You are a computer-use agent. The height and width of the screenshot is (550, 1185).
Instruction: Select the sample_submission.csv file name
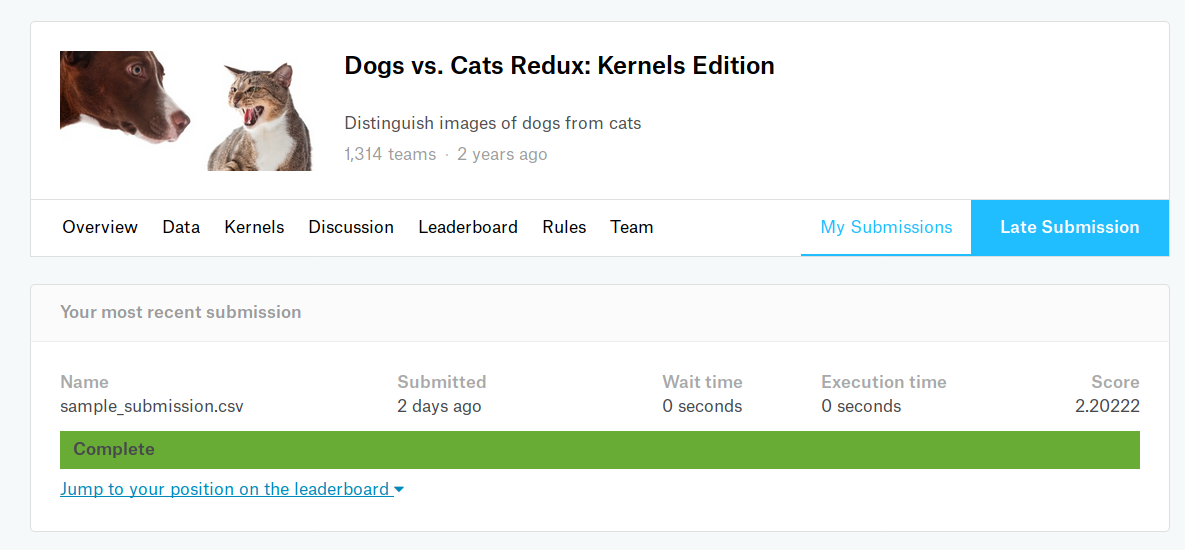152,406
